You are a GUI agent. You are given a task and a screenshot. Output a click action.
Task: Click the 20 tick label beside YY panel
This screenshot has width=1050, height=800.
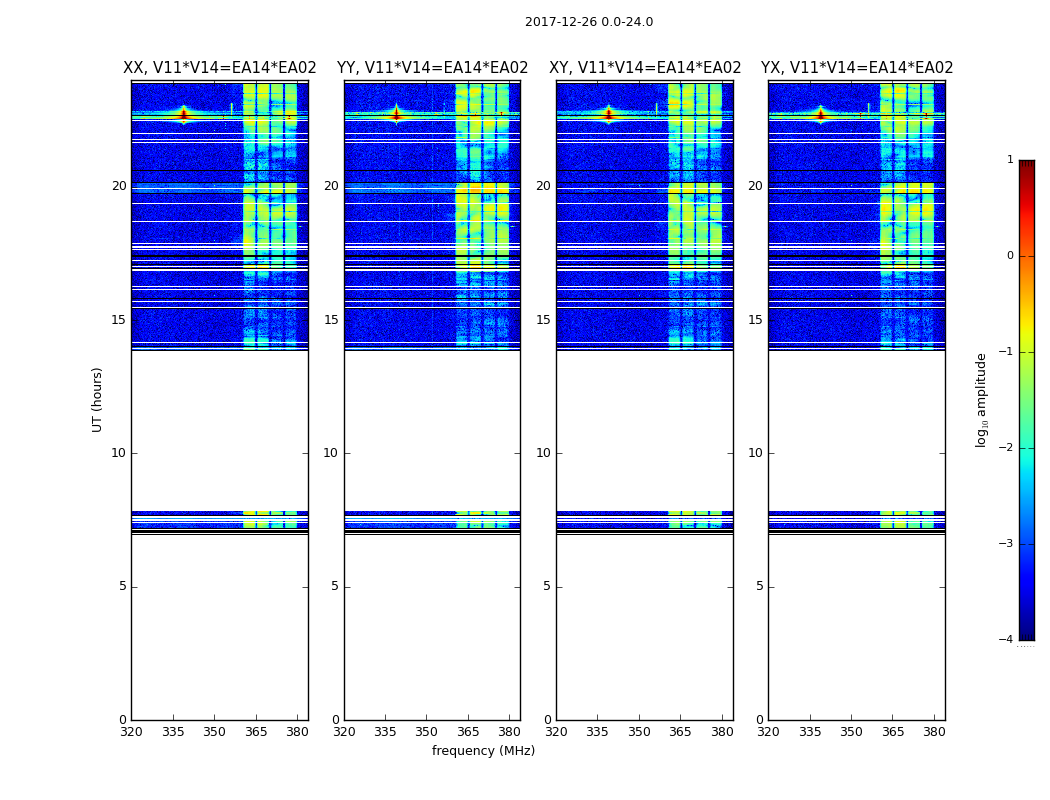click(331, 186)
